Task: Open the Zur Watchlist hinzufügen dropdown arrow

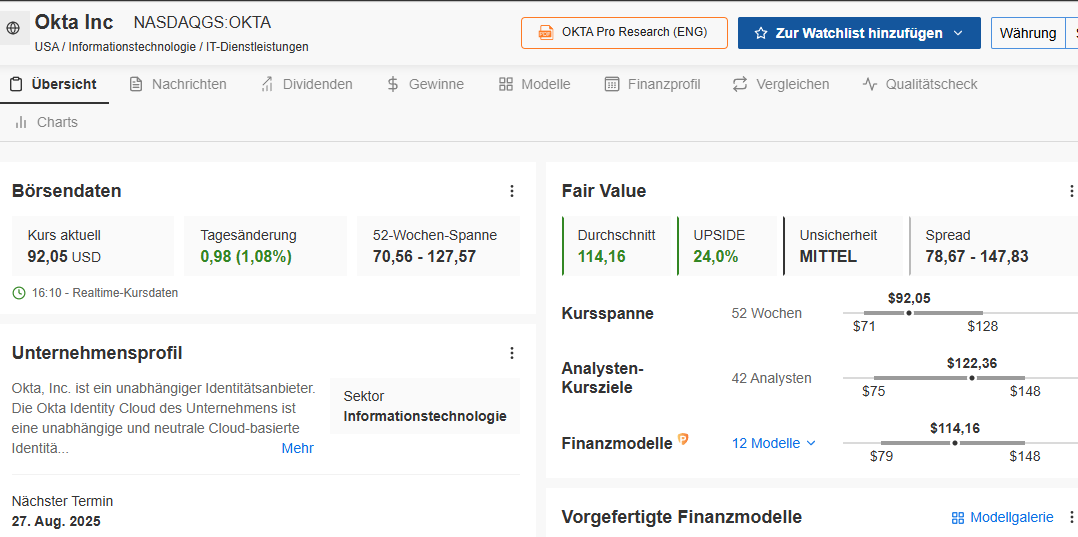Action: coord(958,33)
